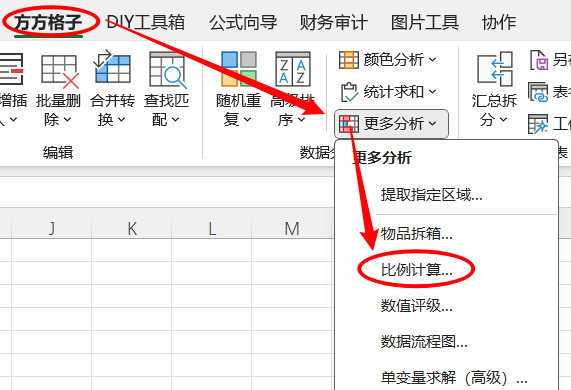Open 数据流程图... menu entry
This screenshot has width=571, height=390.
click(x=424, y=342)
